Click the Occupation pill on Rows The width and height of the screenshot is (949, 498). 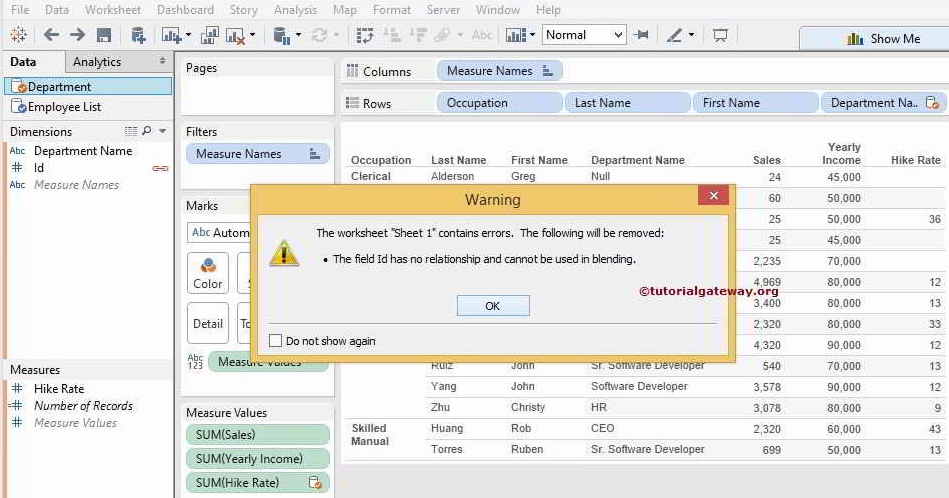point(499,103)
